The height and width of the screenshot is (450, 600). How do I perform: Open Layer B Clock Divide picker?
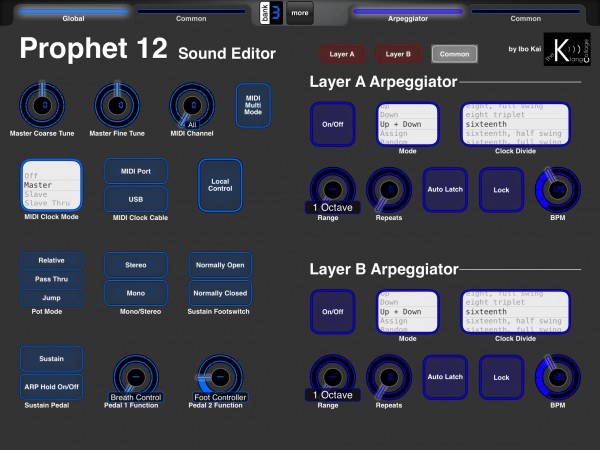coord(515,311)
